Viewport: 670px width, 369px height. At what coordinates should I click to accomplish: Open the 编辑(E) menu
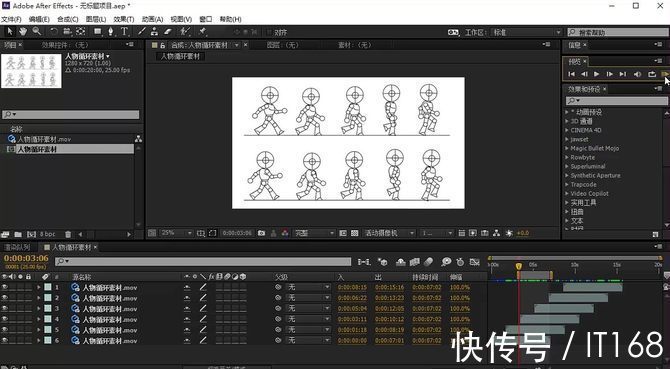[39, 19]
